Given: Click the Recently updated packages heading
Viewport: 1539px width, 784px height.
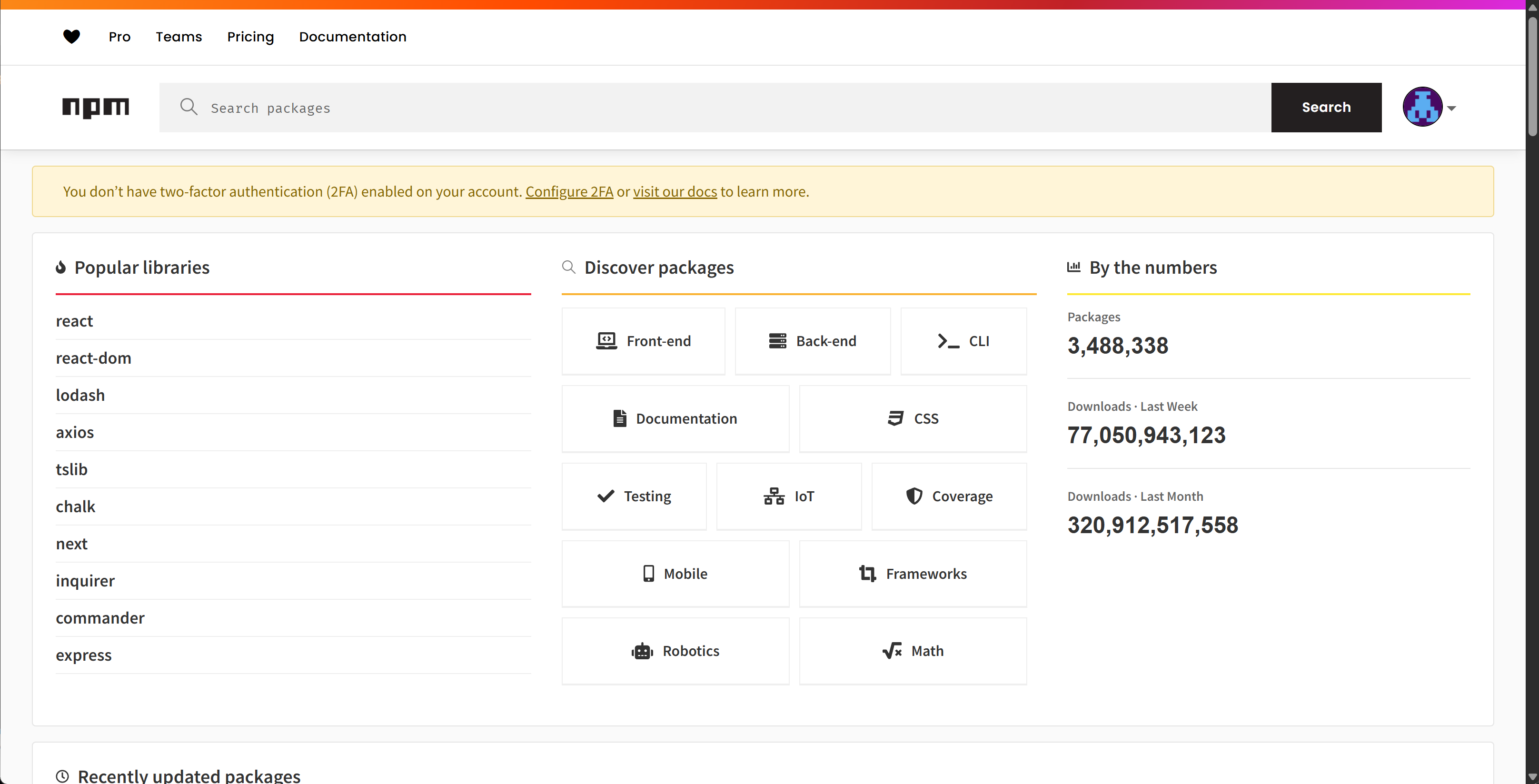Looking at the screenshot, I should pyautogui.click(x=189, y=775).
